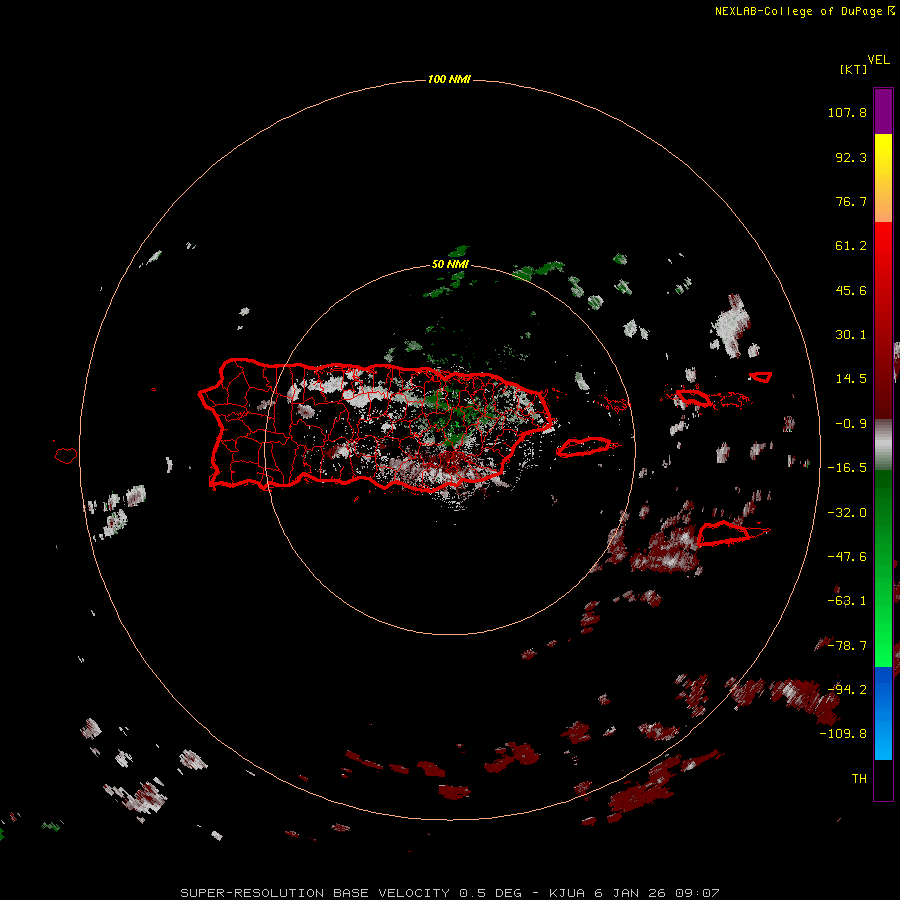This screenshot has height=900, width=900.
Task: Click the VEL legend title
Action: click(878, 60)
